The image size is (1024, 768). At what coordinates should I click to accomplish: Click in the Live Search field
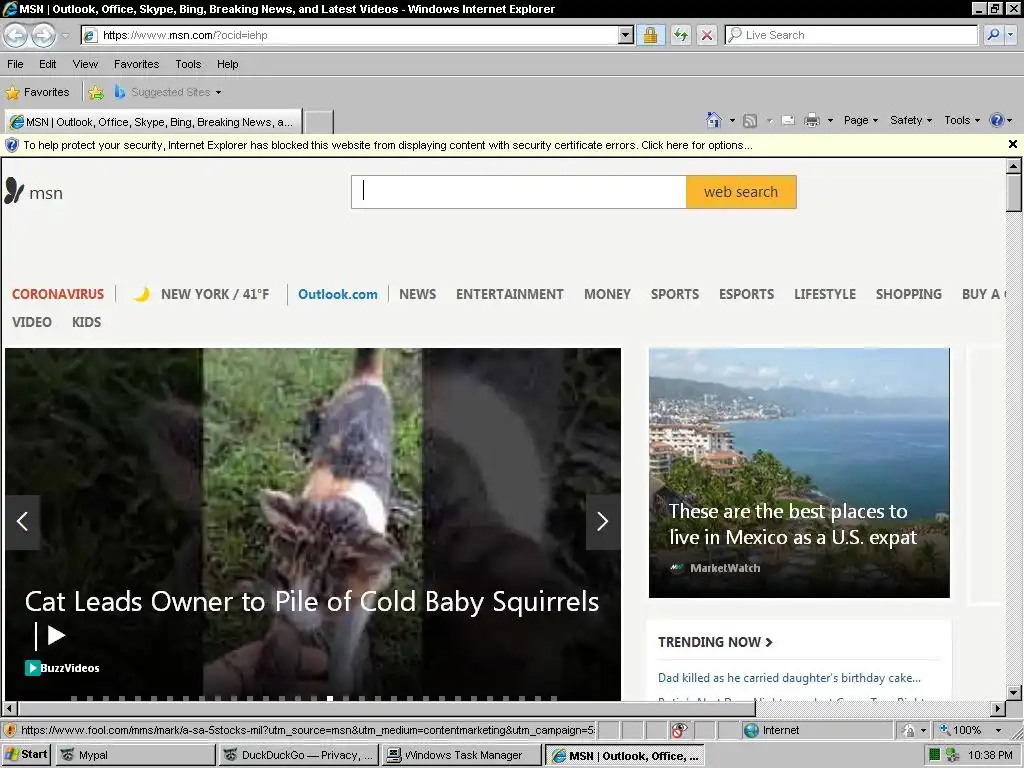pyautogui.click(x=851, y=35)
